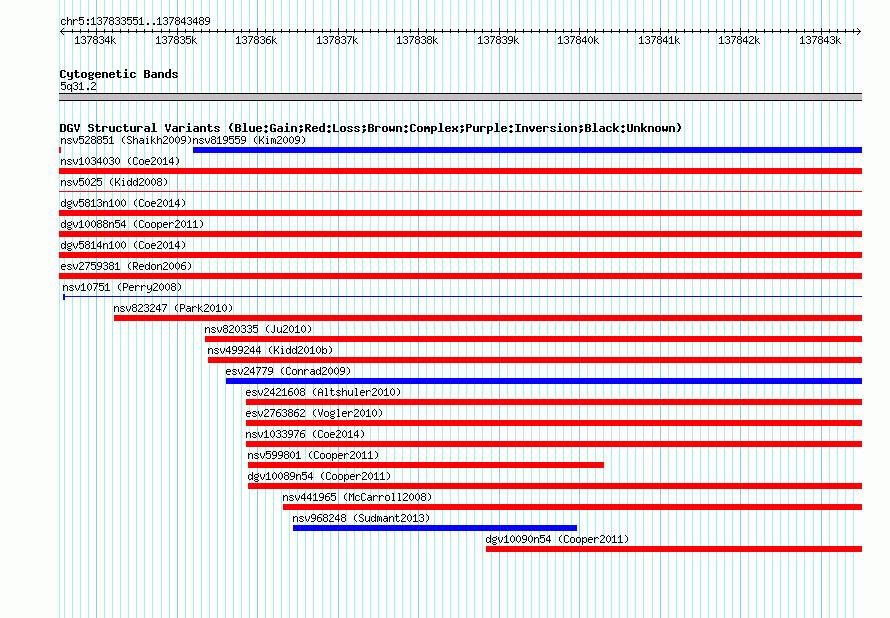This screenshot has width=890, height=618.
Task: Click the chr5:137833551..137843489 coordinates text
Action: [x=135, y=21]
